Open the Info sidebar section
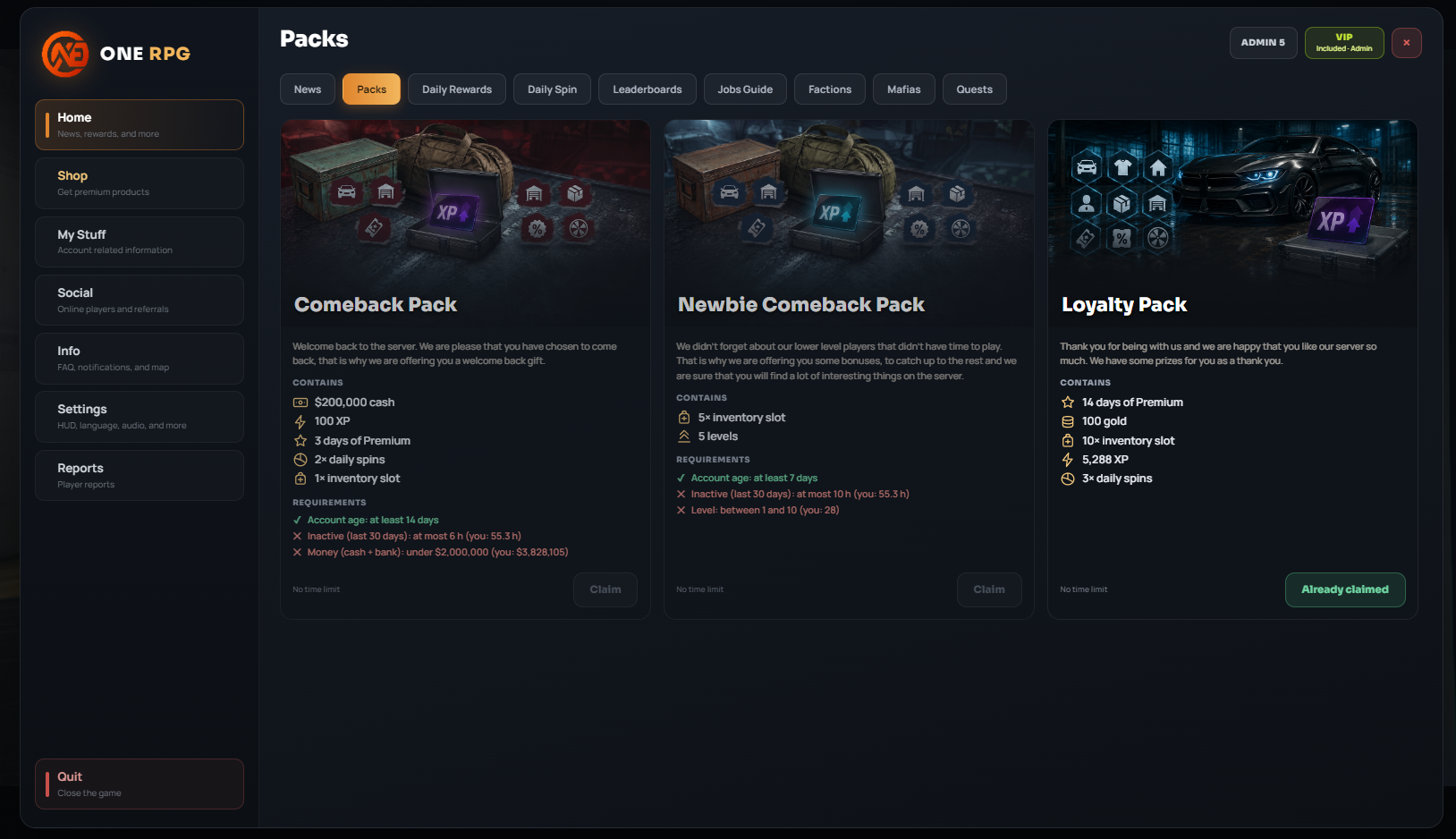 click(140, 359)
